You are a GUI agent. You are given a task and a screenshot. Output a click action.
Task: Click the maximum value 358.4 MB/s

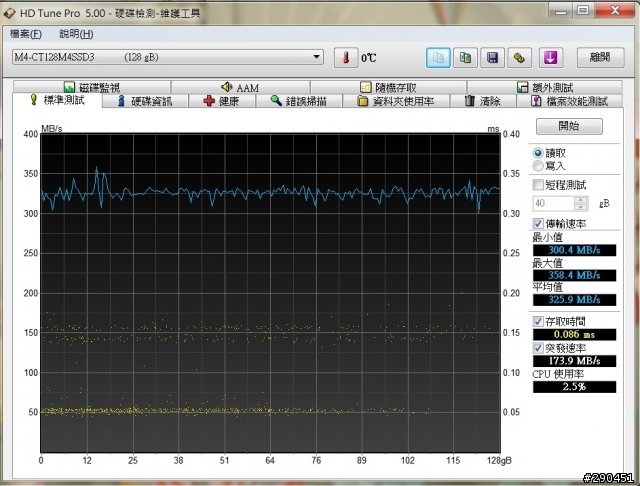click(x=574, y=275)
